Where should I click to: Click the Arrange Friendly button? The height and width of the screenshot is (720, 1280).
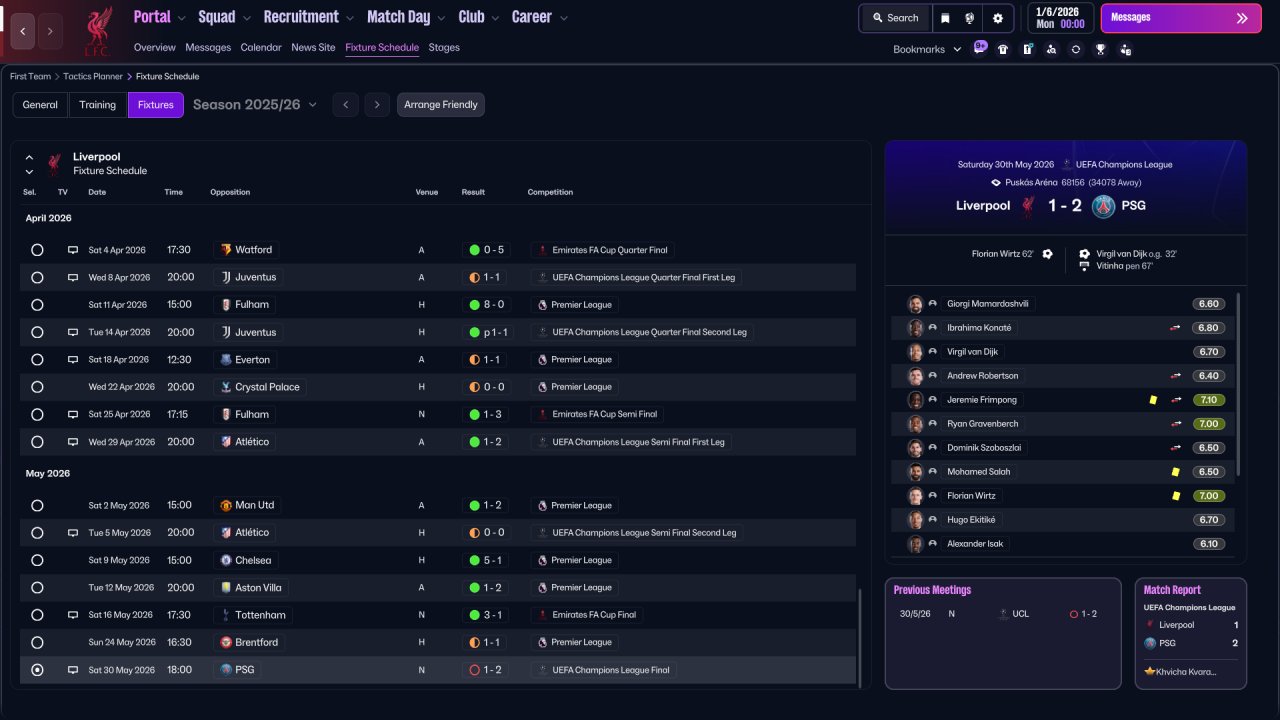(441, 105)
